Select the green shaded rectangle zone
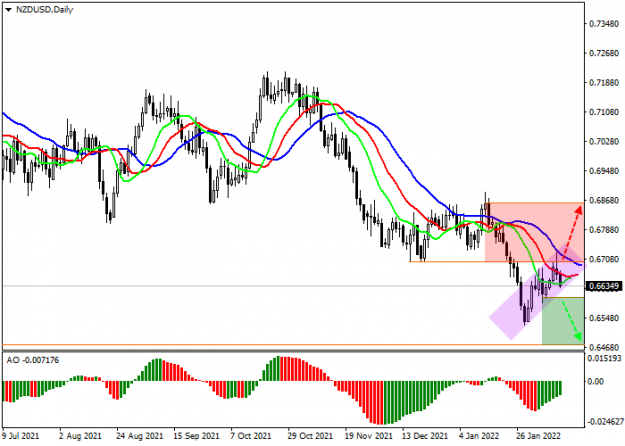 click(x=563, y=320)
